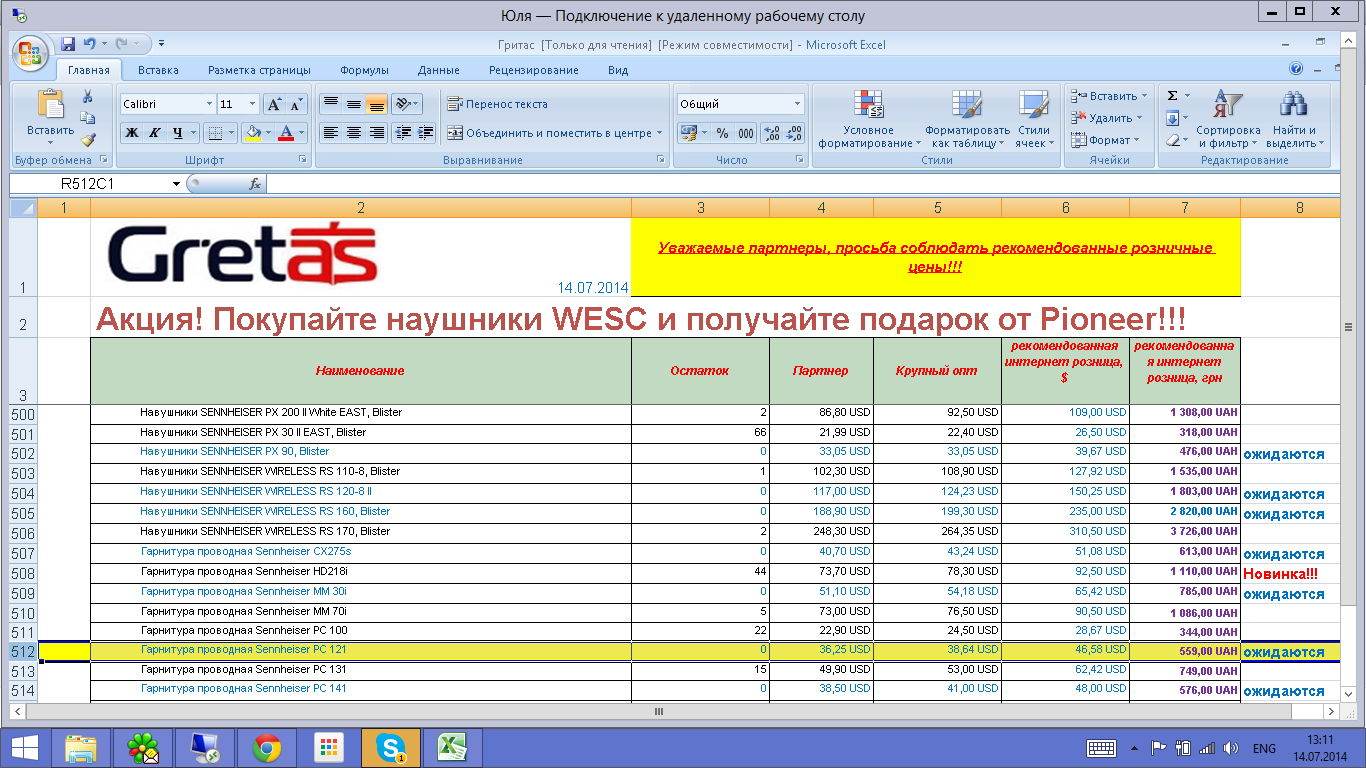Open the ICQ flower icon on the taskbar

(142, 747)
